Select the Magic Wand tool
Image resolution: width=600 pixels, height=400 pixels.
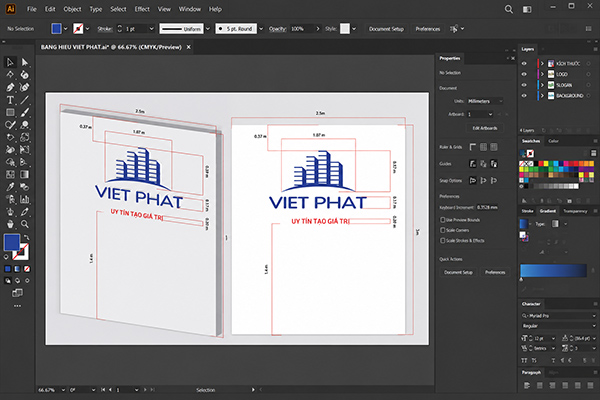coord(10,75)
